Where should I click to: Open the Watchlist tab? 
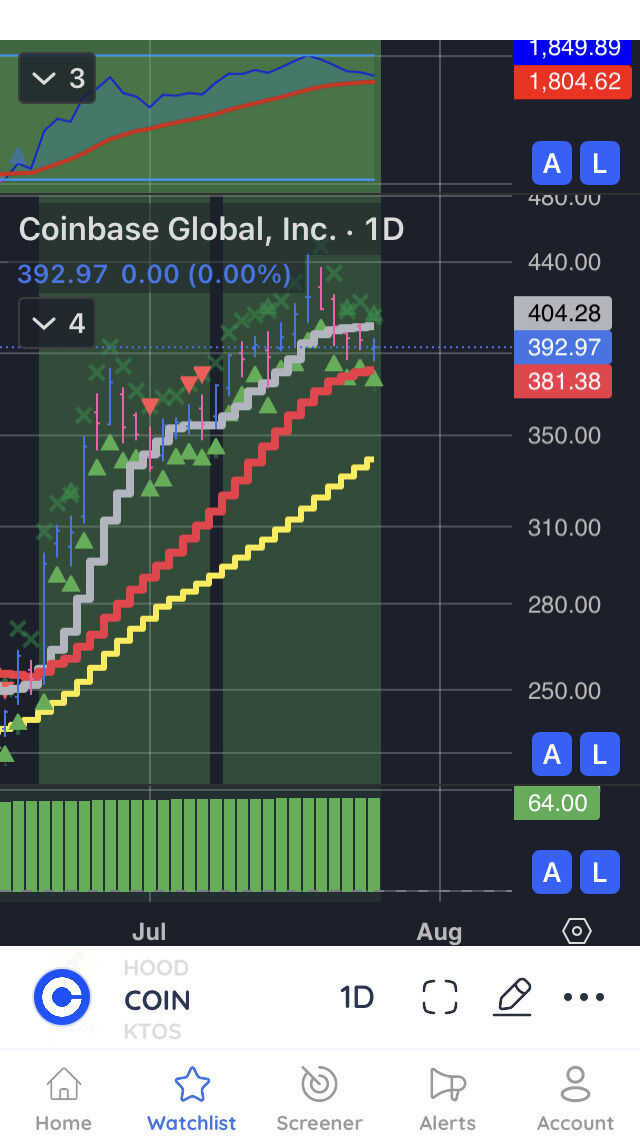point(192,1098)
